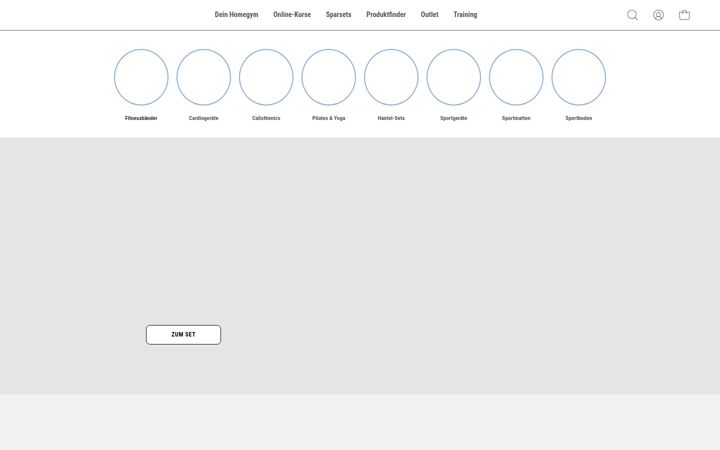Viewport: 720px width, 450px height.
Task: Open the shopping bag cart icon
Action: [x=684, y=15]
